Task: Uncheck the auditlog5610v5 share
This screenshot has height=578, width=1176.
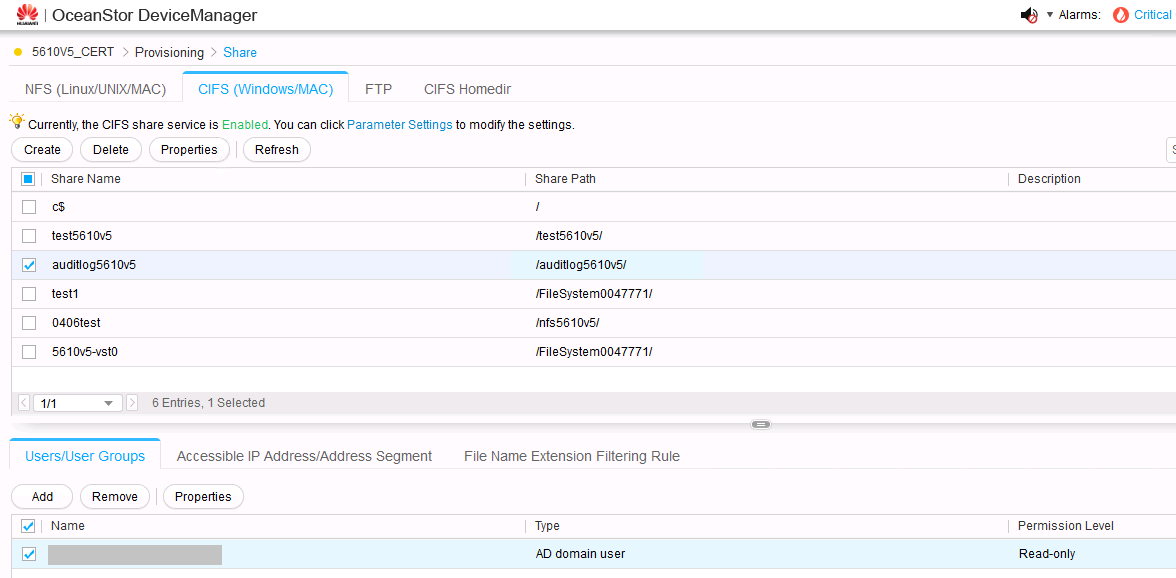Action: pyautogui.click(x=27, y=264)
